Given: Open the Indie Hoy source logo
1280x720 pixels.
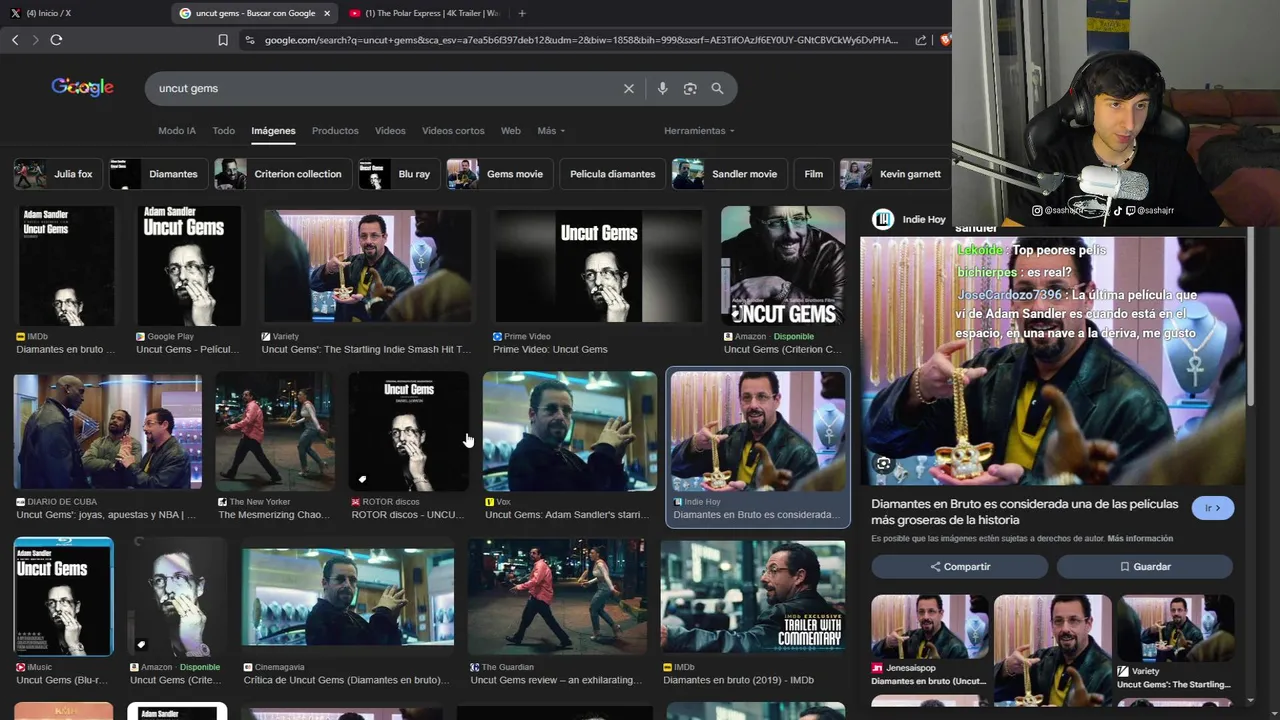Looking at the screenshot, I should (x=883, y=220).
